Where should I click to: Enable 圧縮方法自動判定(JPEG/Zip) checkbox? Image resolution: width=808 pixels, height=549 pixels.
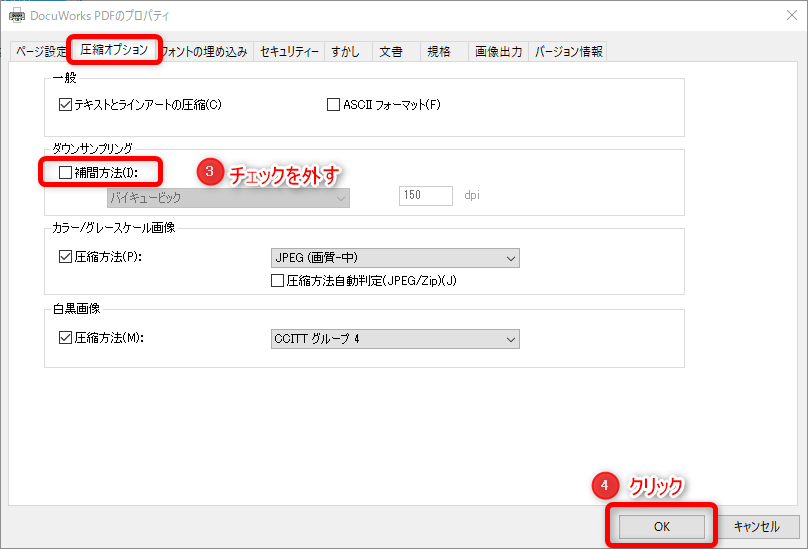(x=278, y=281)
